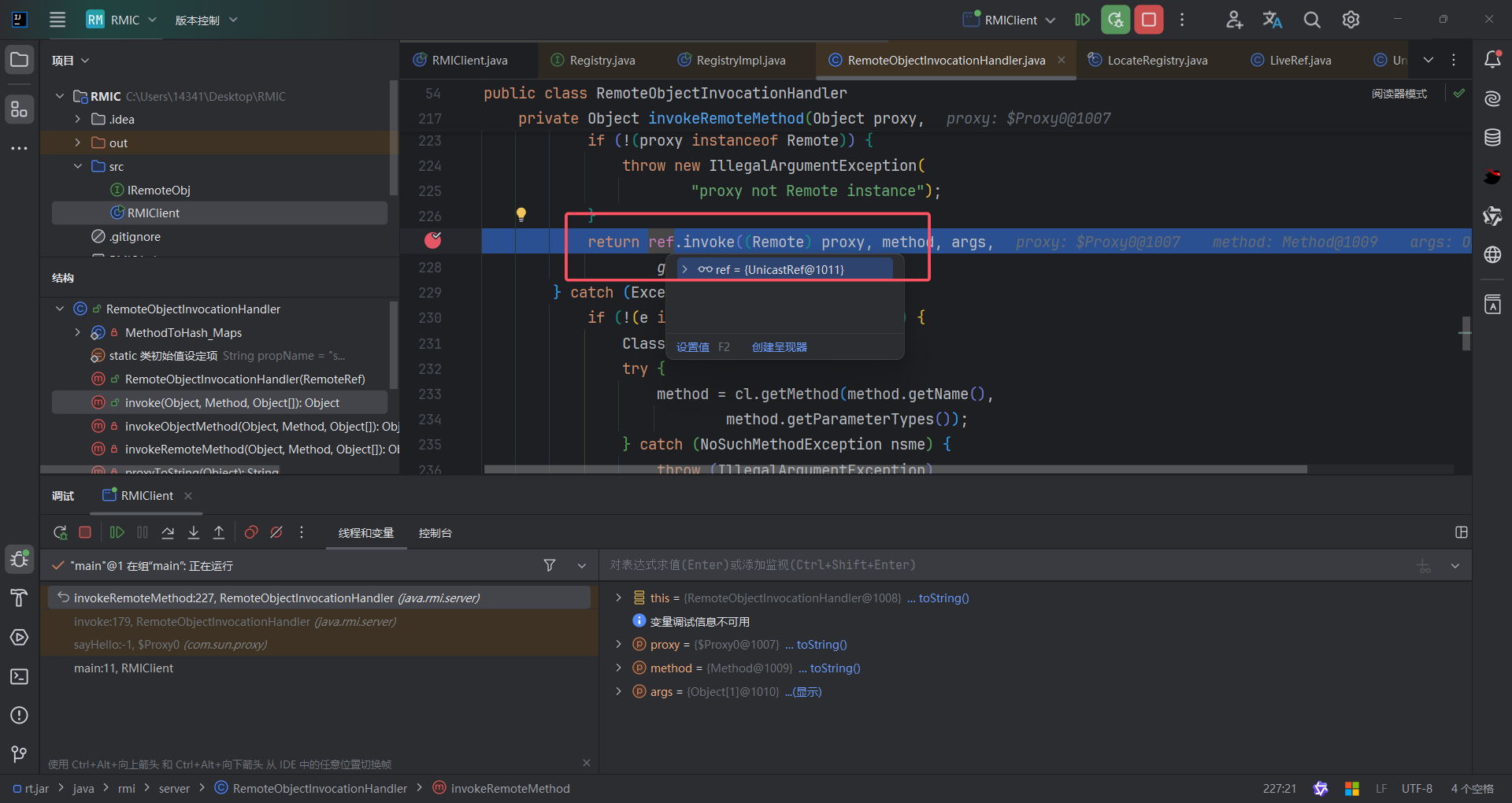Switch to LocateRegistry.java tab
Screen dimensions: 1512x803
click(x=1147, y=60)
